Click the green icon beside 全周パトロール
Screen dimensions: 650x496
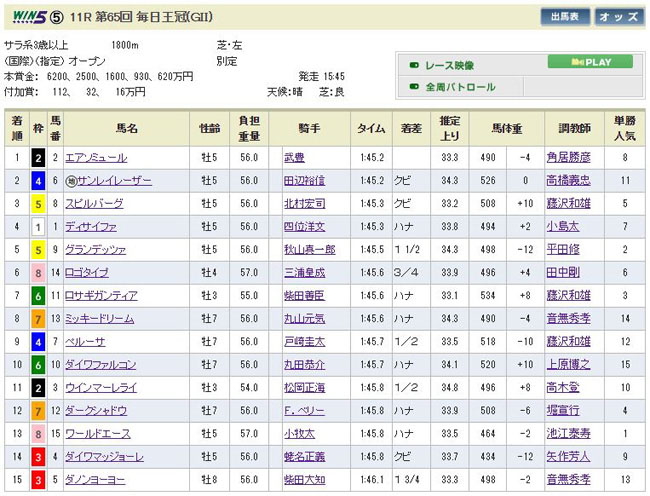[413, 87]
